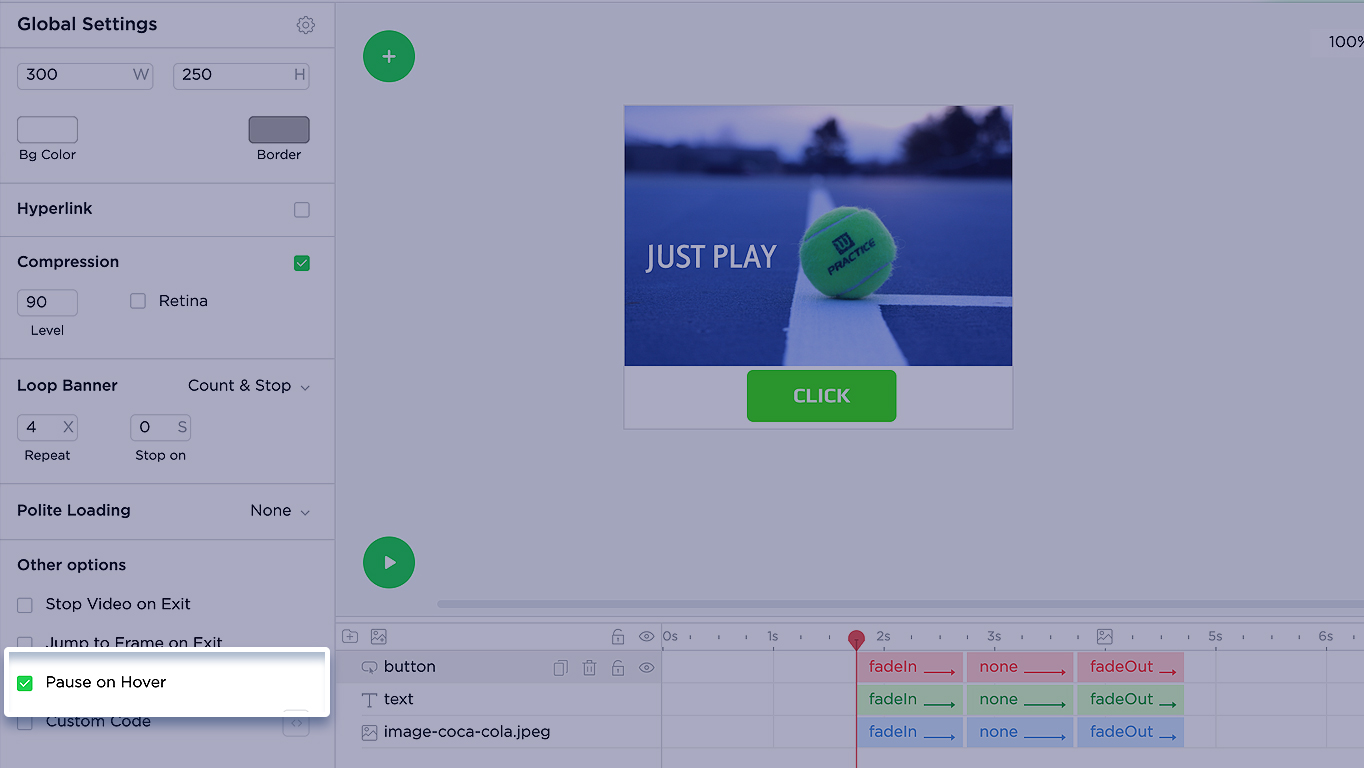Toggle show-all eye icon in timeline header
This screenshot has height=768, width=1364.
coord(647,636)
